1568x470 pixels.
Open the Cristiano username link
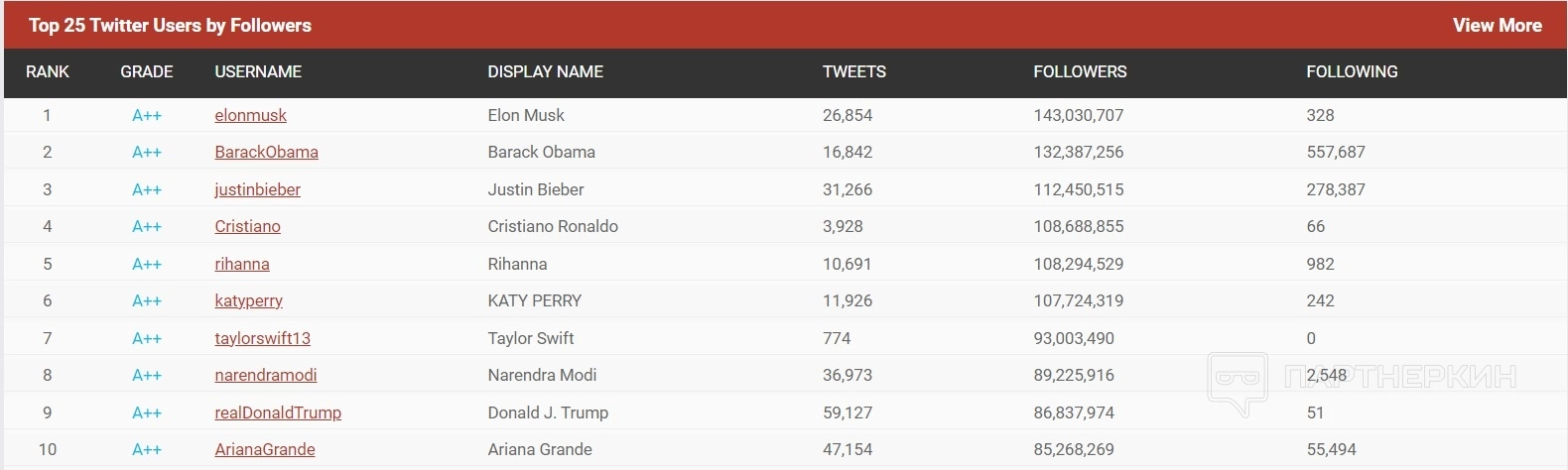pyautogui.click(x=247, y=226)
